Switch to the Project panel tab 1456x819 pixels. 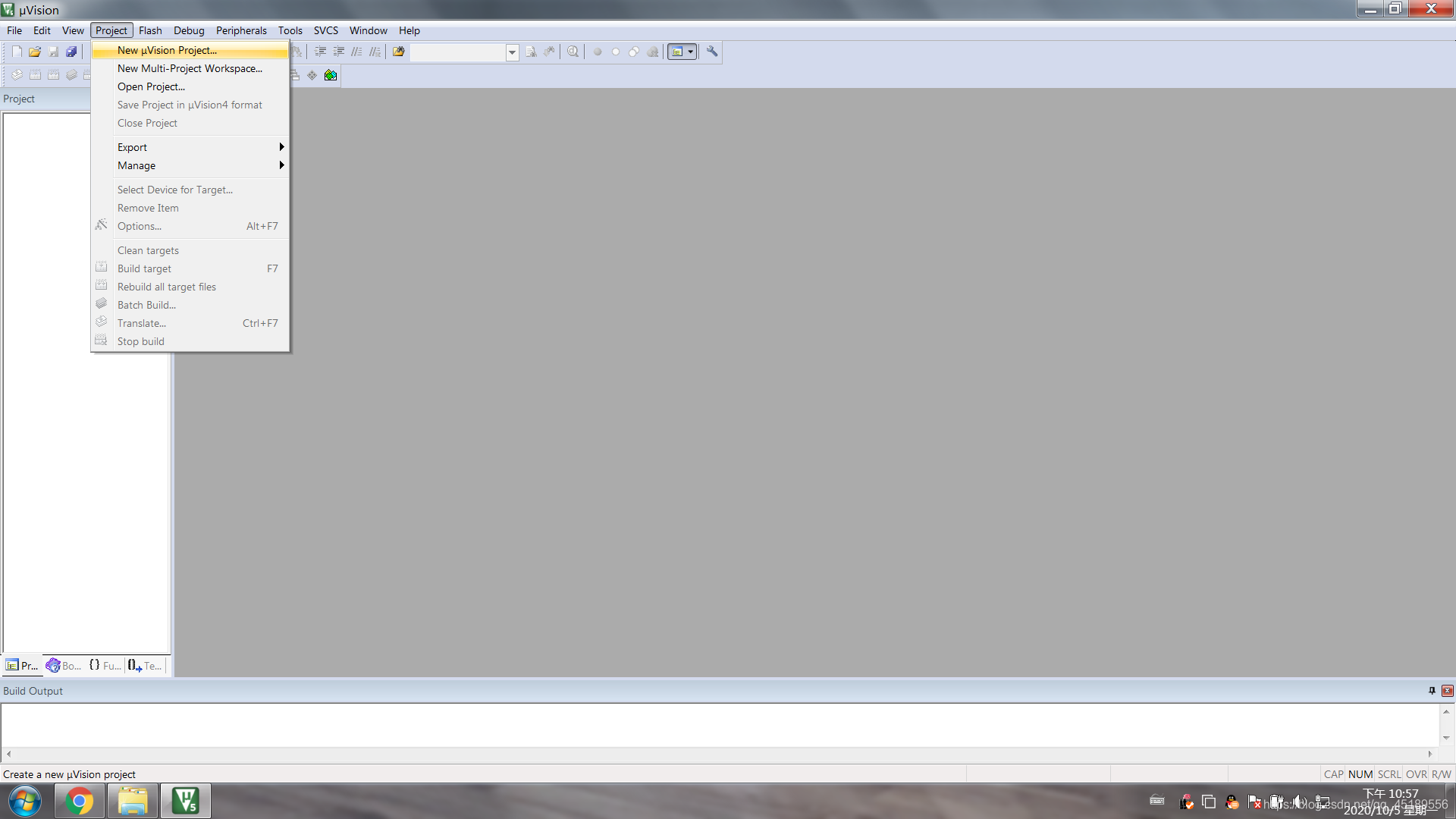pyautogui.click(x=22, y=665)
